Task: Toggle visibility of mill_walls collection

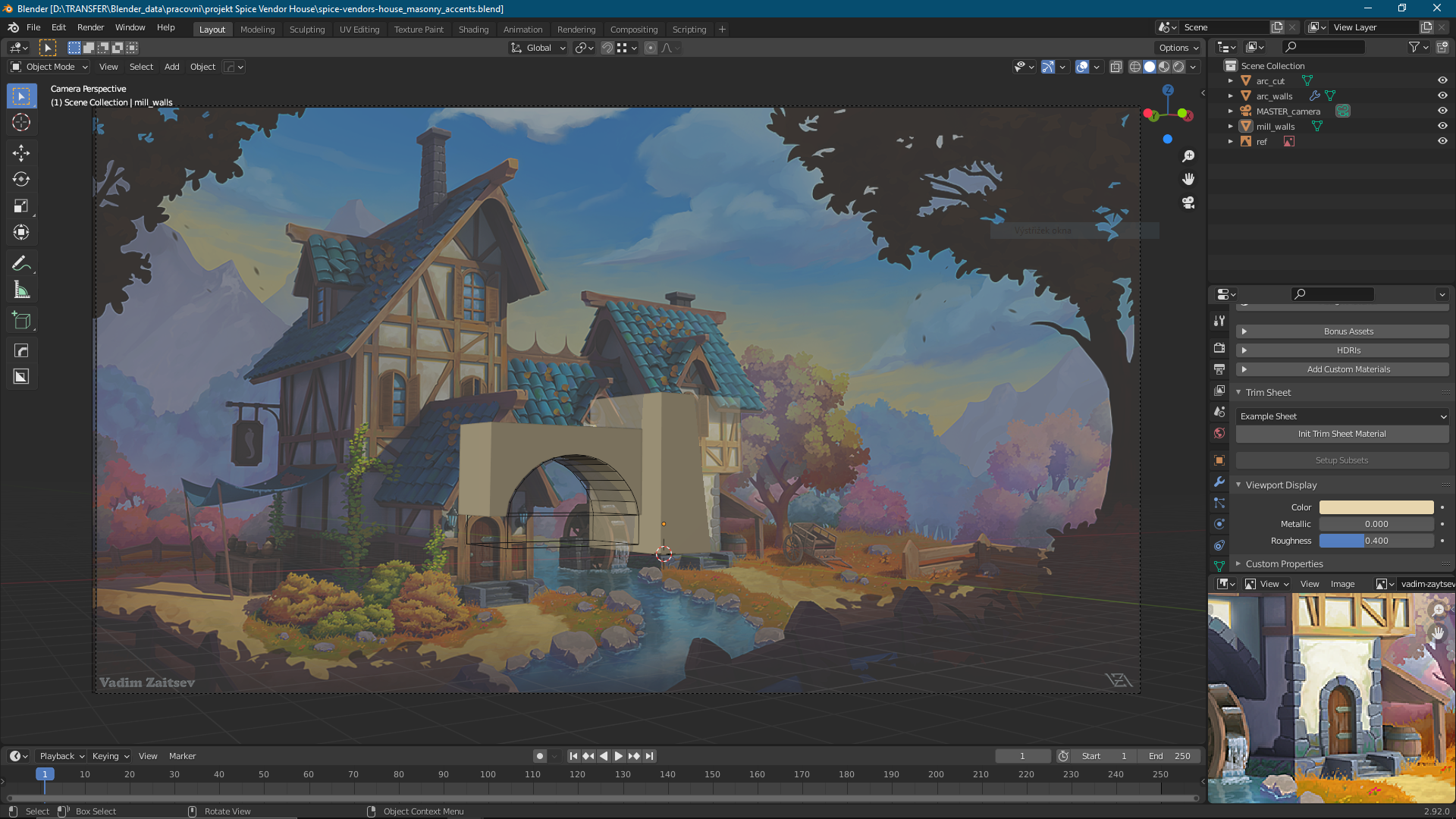Action: (x=1442, y=126)
